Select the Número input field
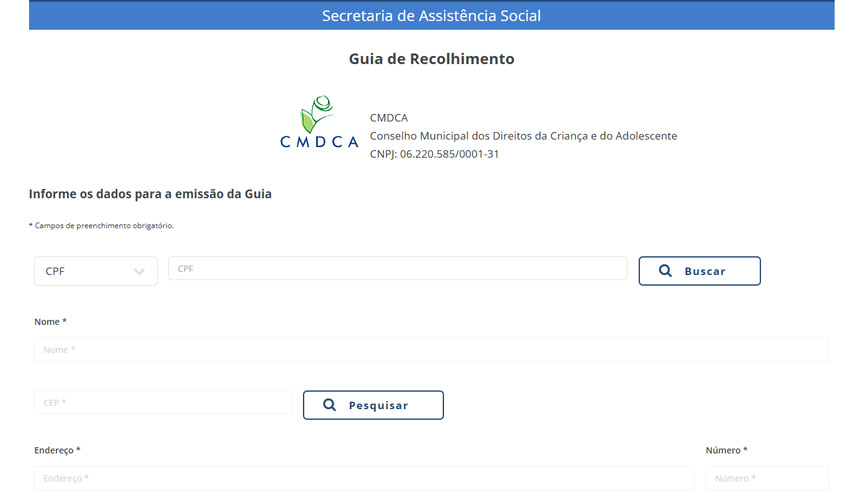Viewport: 861px width, 503px height. (x=766, y=479)
